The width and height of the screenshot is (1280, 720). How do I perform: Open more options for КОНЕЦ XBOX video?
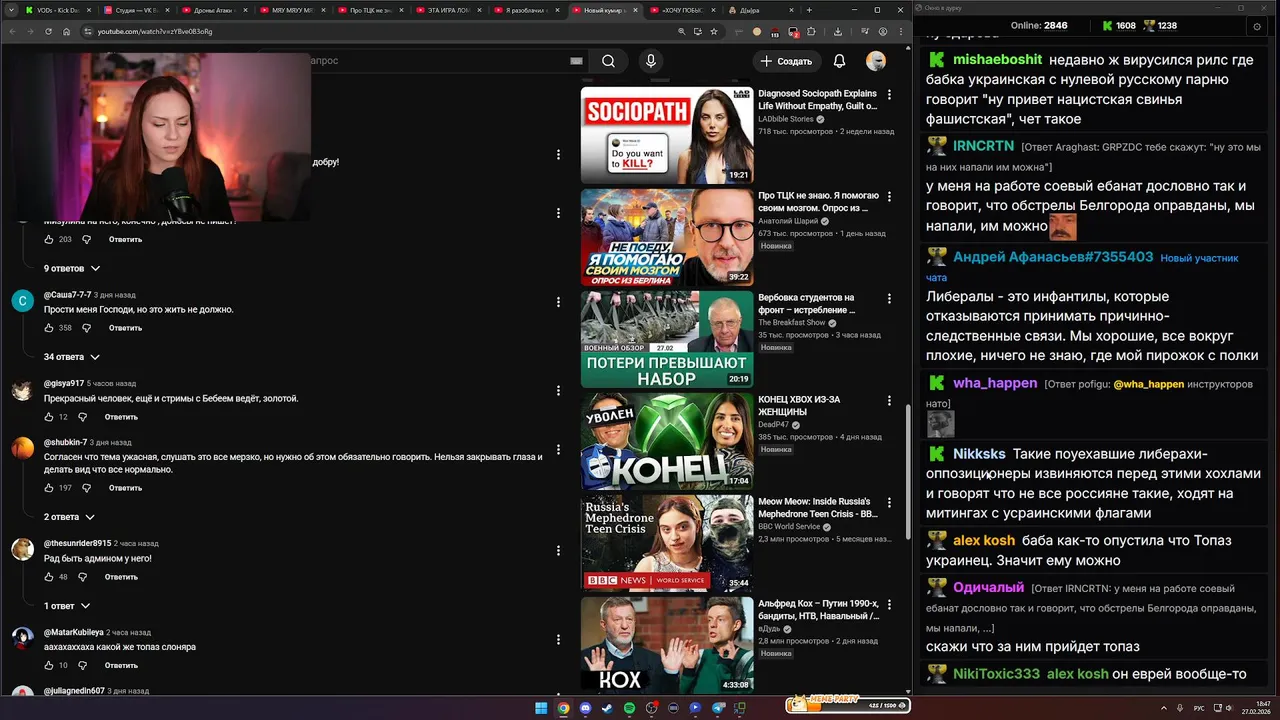[x=889, y=401]
